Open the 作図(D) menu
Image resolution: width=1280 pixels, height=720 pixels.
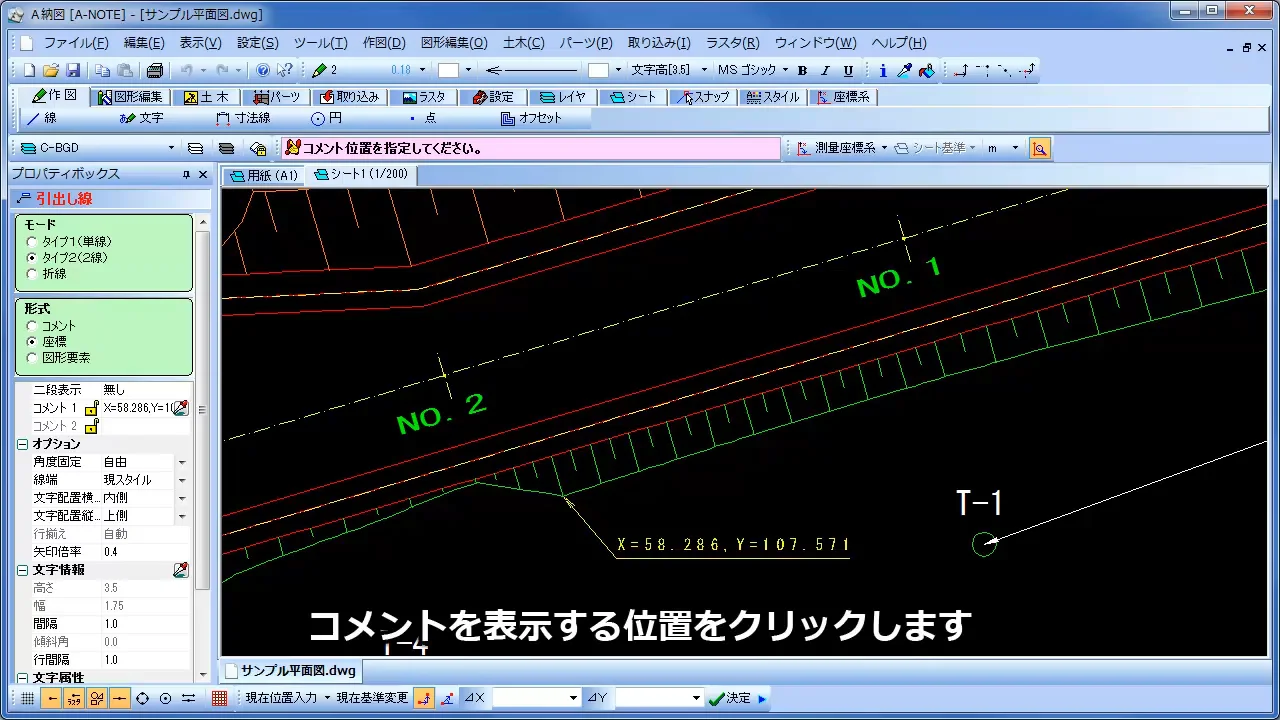point(384,43)
